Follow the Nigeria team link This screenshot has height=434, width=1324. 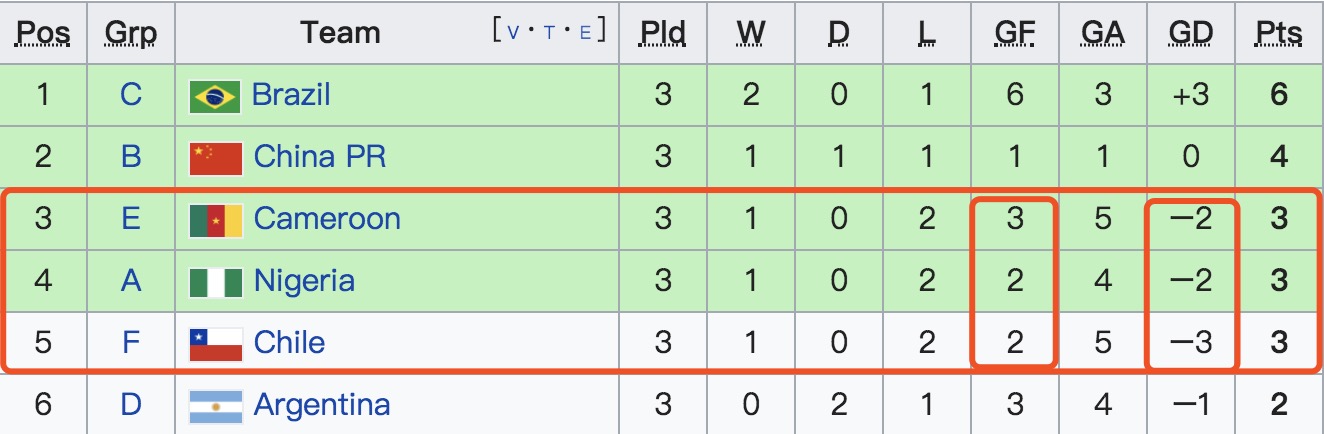point(304,280)
